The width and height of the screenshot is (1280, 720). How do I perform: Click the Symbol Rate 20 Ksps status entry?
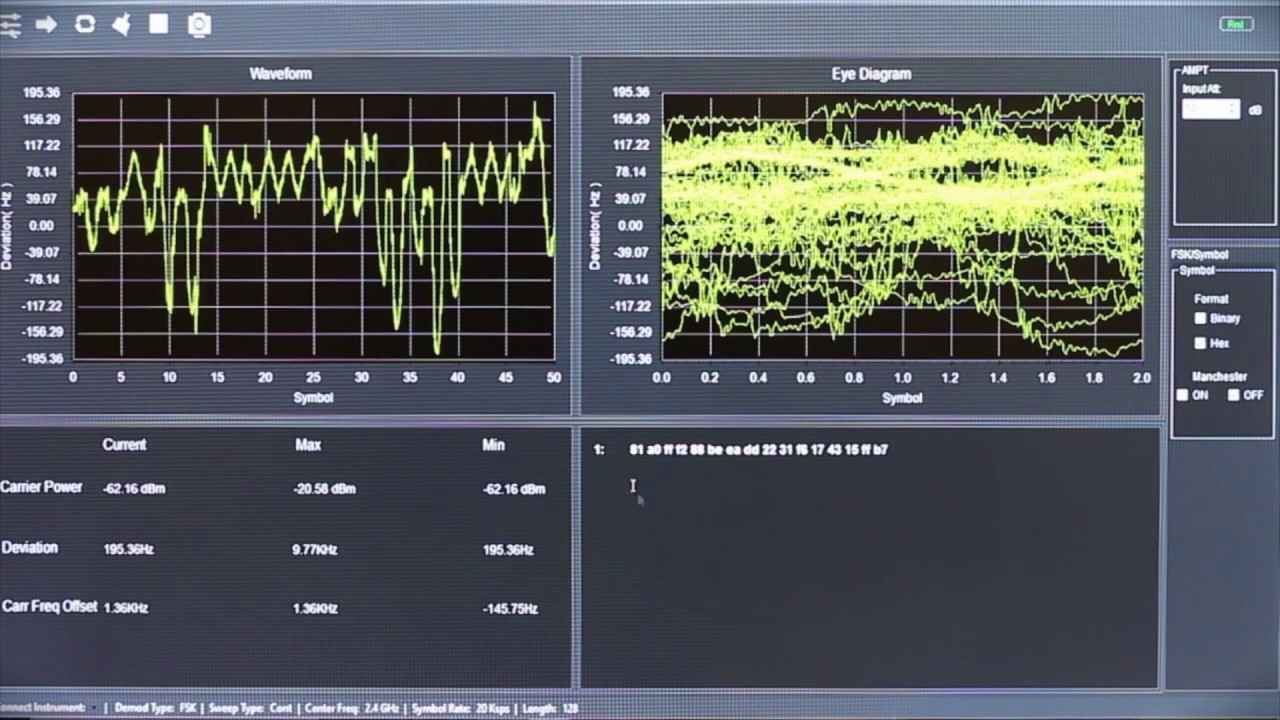(x=460, y=708)
